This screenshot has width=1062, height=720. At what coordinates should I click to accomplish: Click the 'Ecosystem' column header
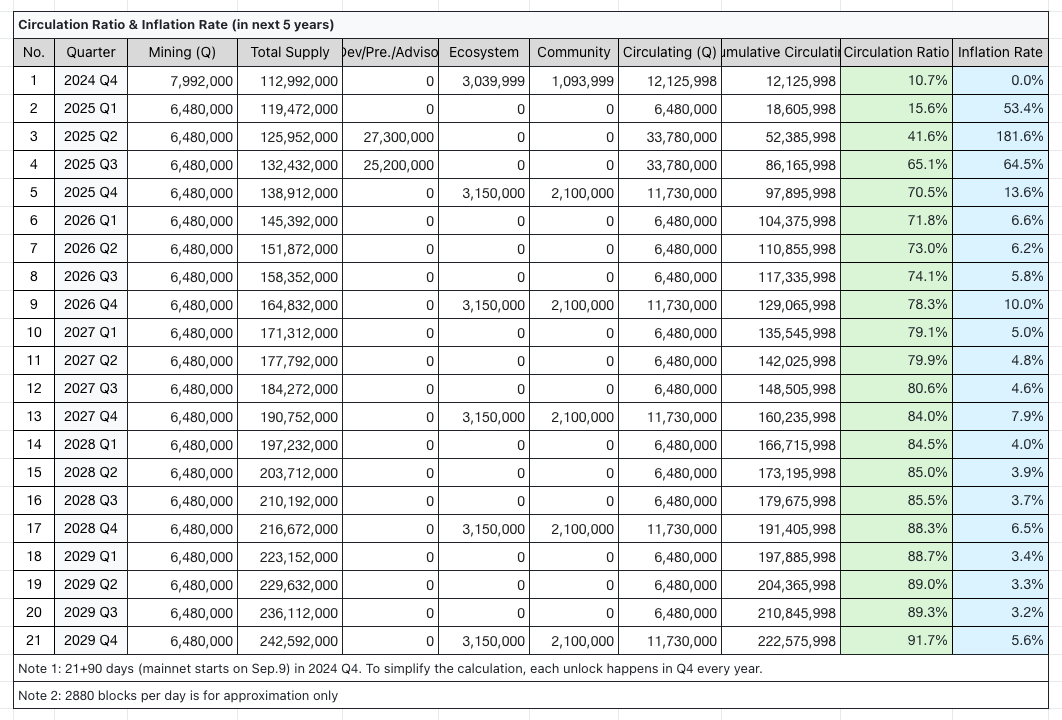pos(484,52)
